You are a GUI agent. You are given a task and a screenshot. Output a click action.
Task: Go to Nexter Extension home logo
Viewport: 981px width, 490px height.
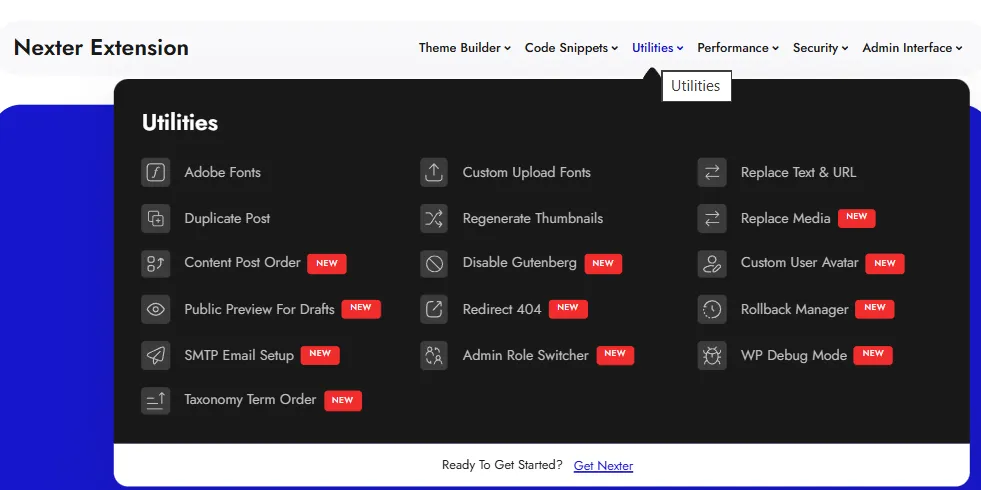pos(101,48)
